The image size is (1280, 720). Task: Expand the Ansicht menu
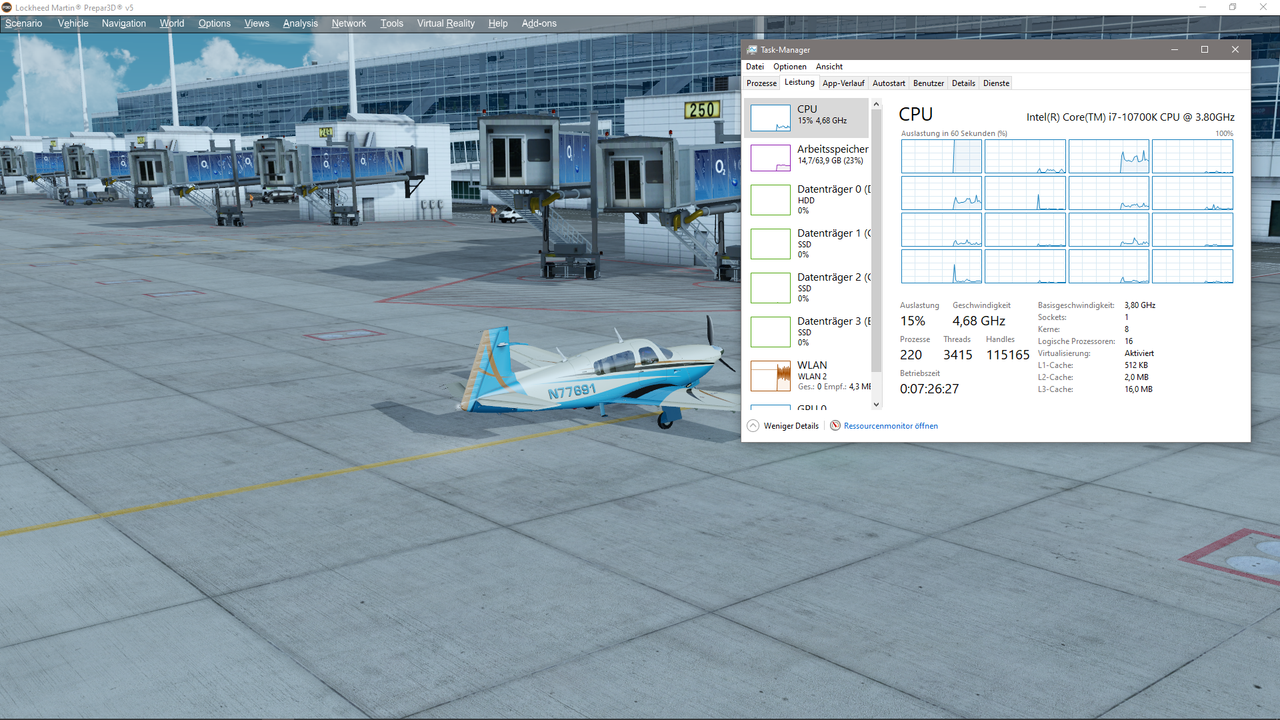tap(828, 66)
